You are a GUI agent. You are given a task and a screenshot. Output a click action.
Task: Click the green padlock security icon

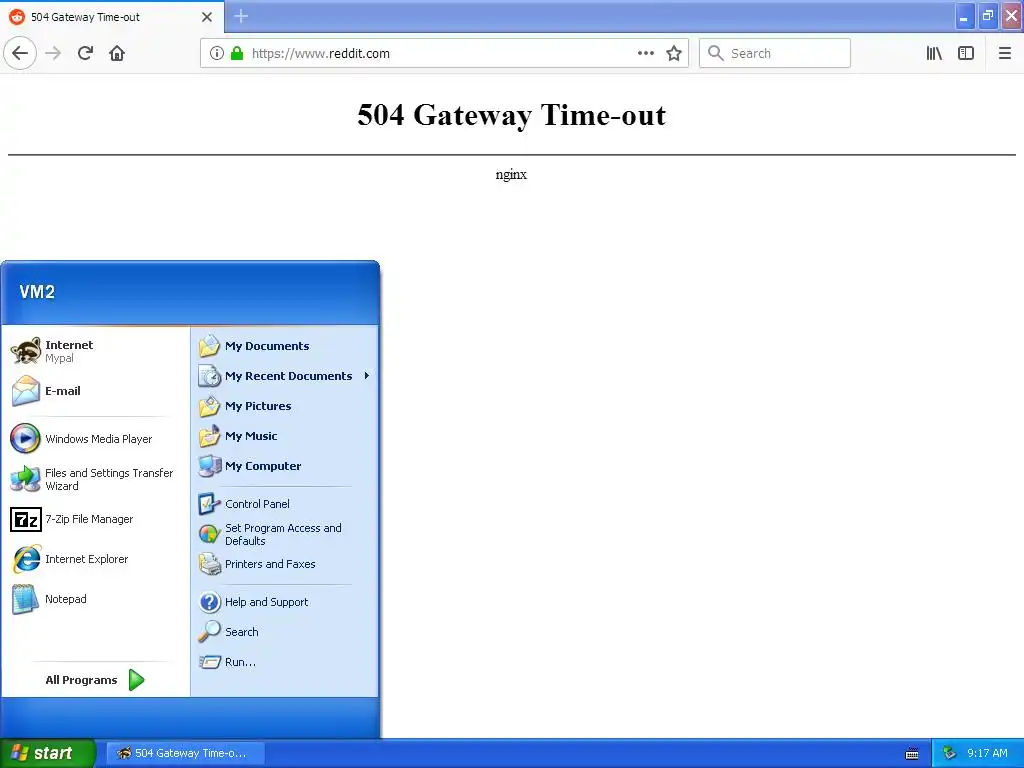coord(237,53)
